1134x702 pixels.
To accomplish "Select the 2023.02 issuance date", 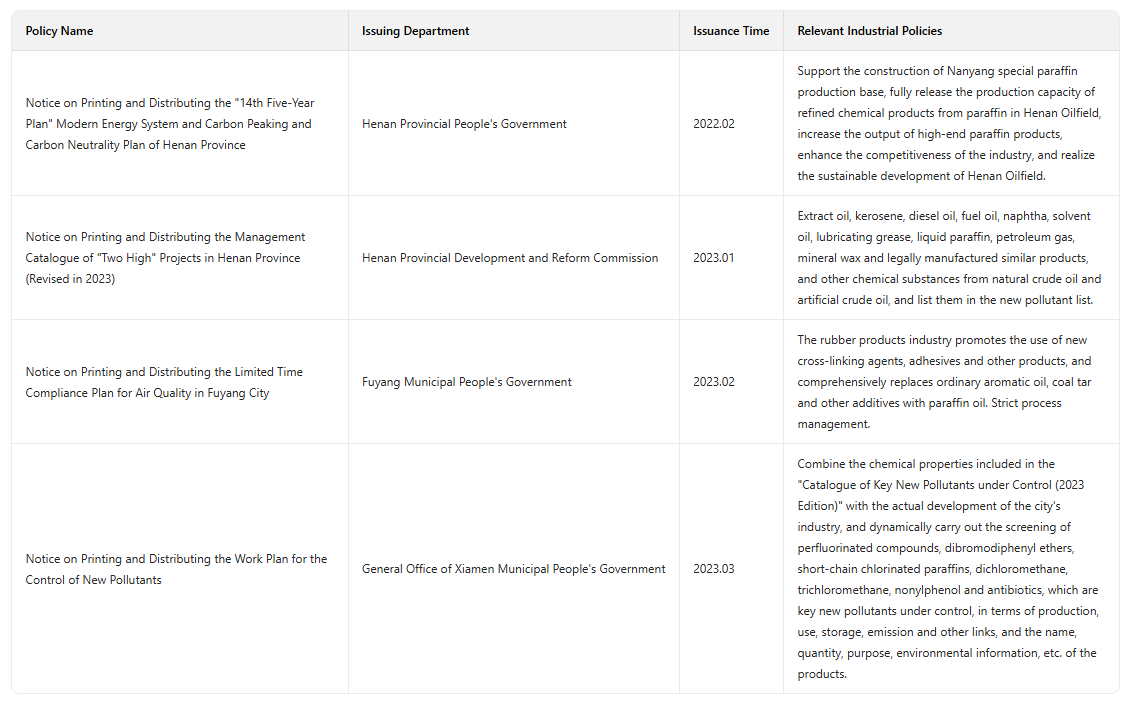I will coord(713,382).
